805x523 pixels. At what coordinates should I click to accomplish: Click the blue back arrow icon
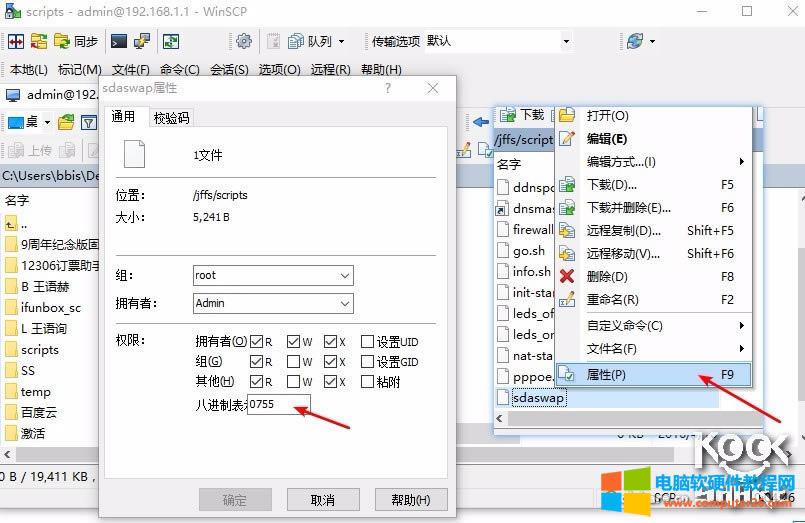(x=481, y=122)
